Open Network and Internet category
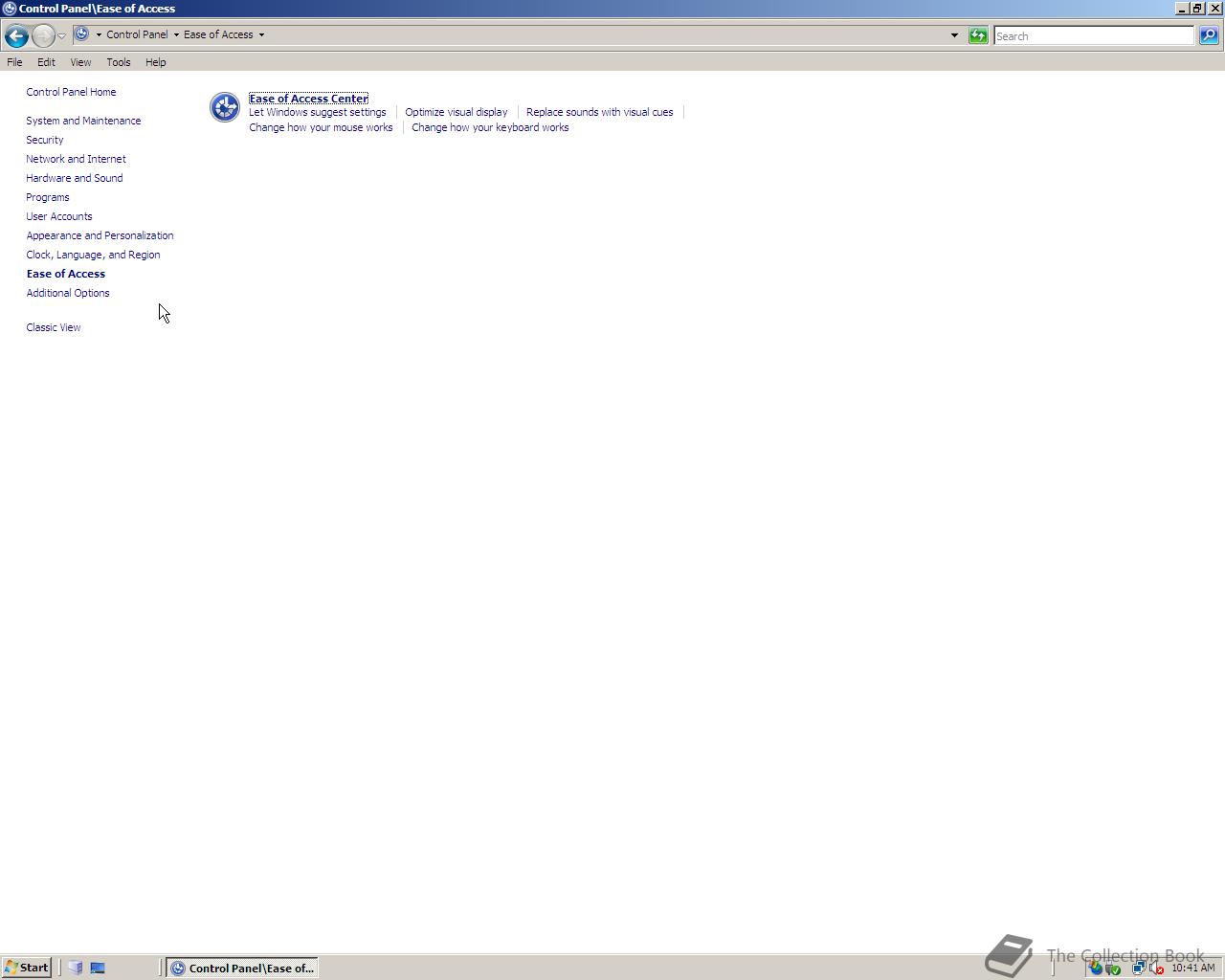1225x980 pixels. point(76,159)
